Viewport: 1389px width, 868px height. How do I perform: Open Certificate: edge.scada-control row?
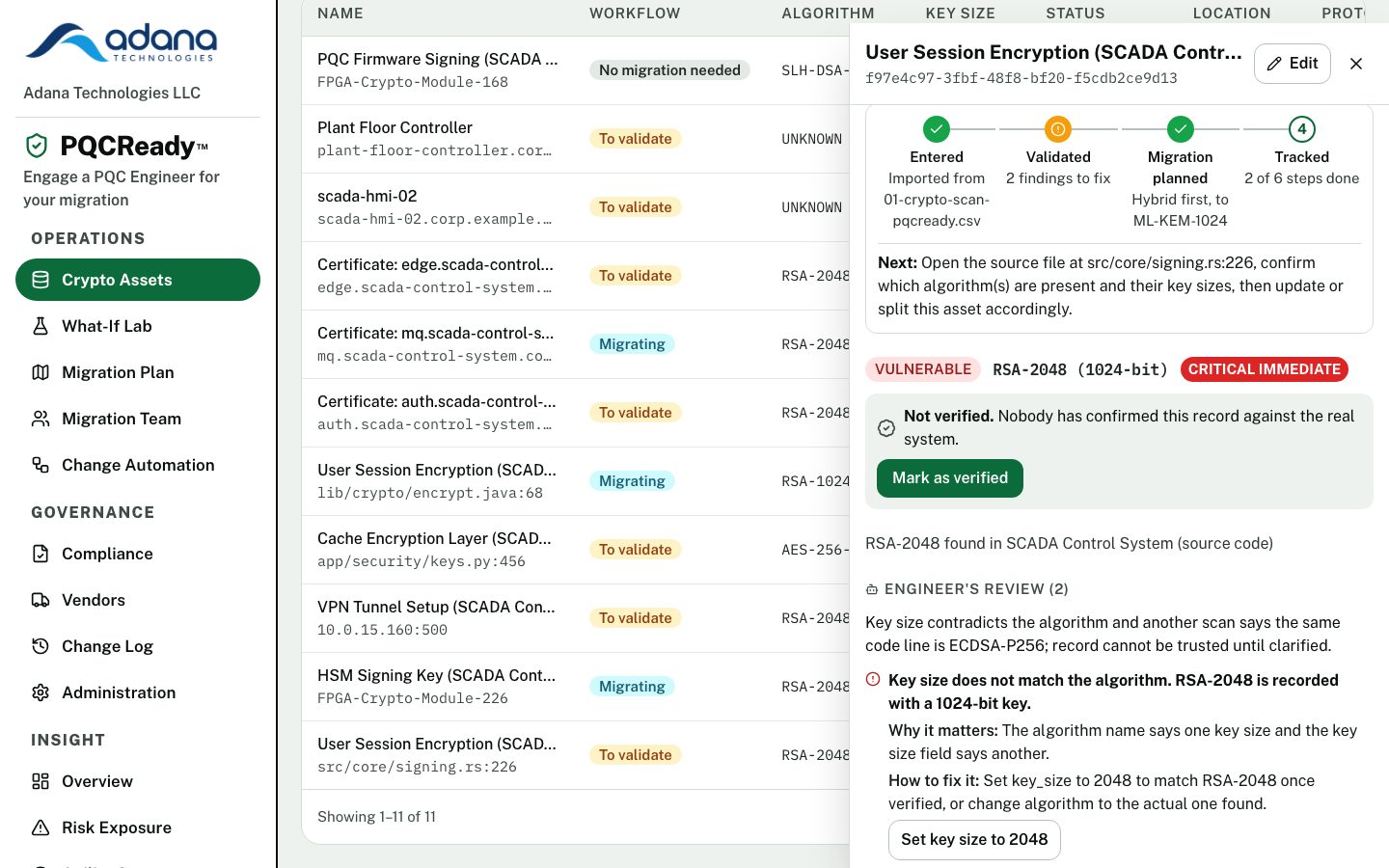tap(576, 276)
